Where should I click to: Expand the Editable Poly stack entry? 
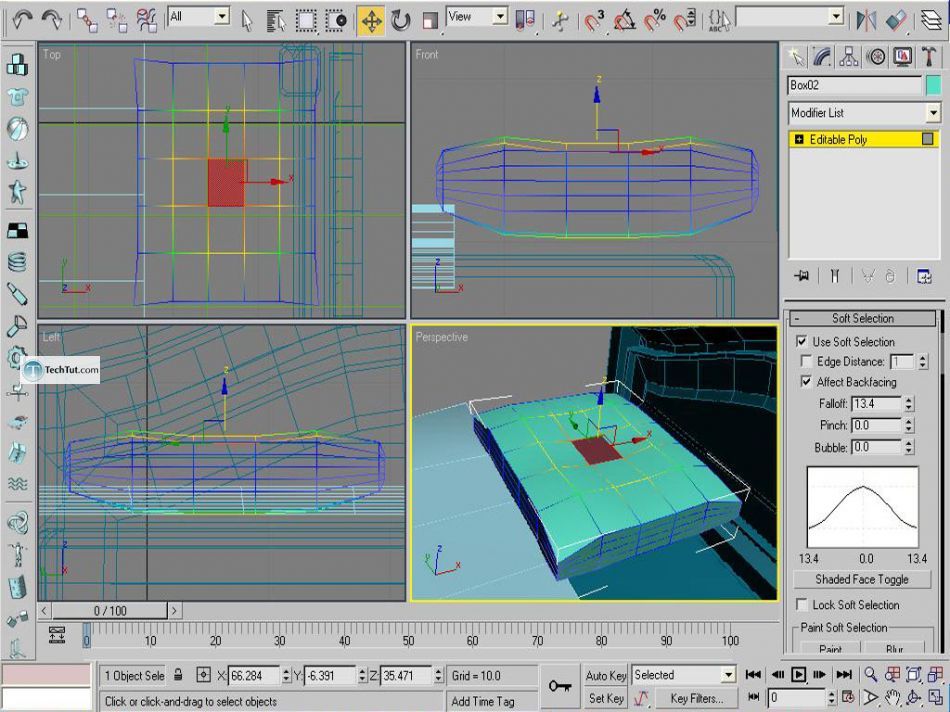[x=799, y=139]
